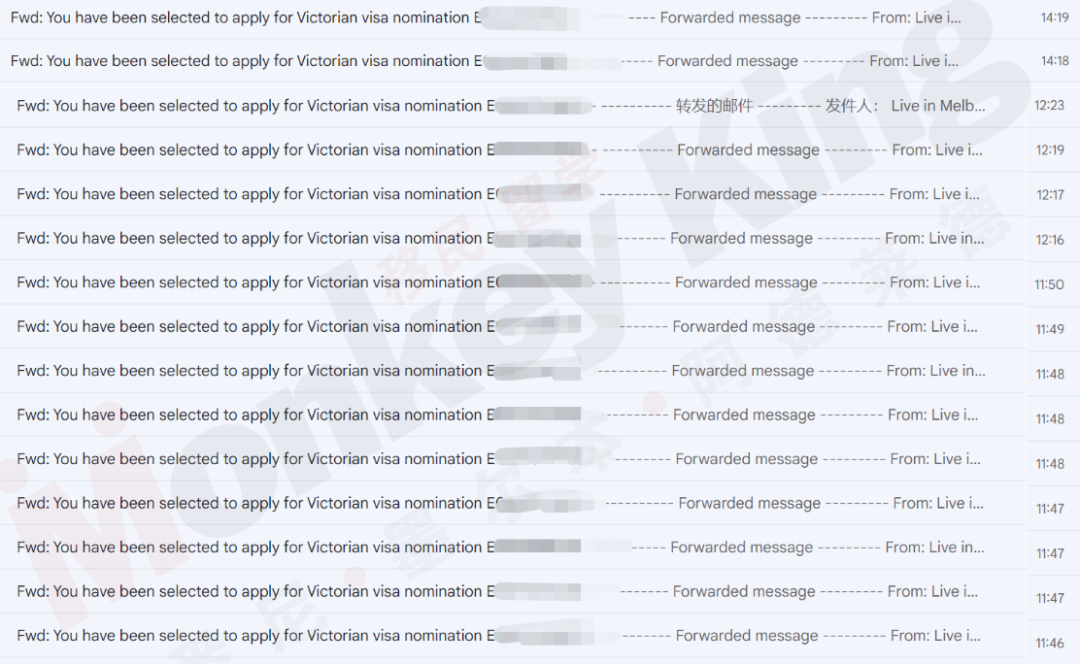Click the 14:19 timestamp
Viewport: 1080px width, 664px height.
click(x=1055, y=18)
